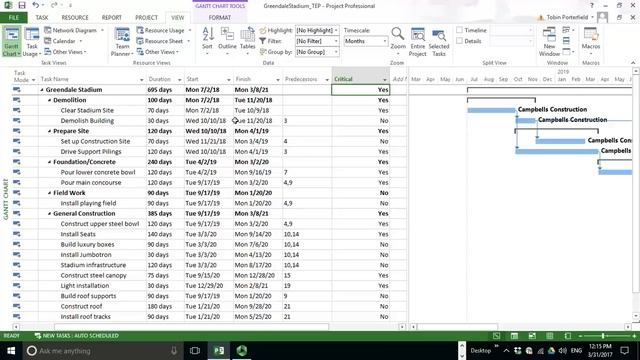Open the Predecessors column filter arrow
The width and height of the screenshot is (640, 360).
pyautogui.click(x=327, y=80)
